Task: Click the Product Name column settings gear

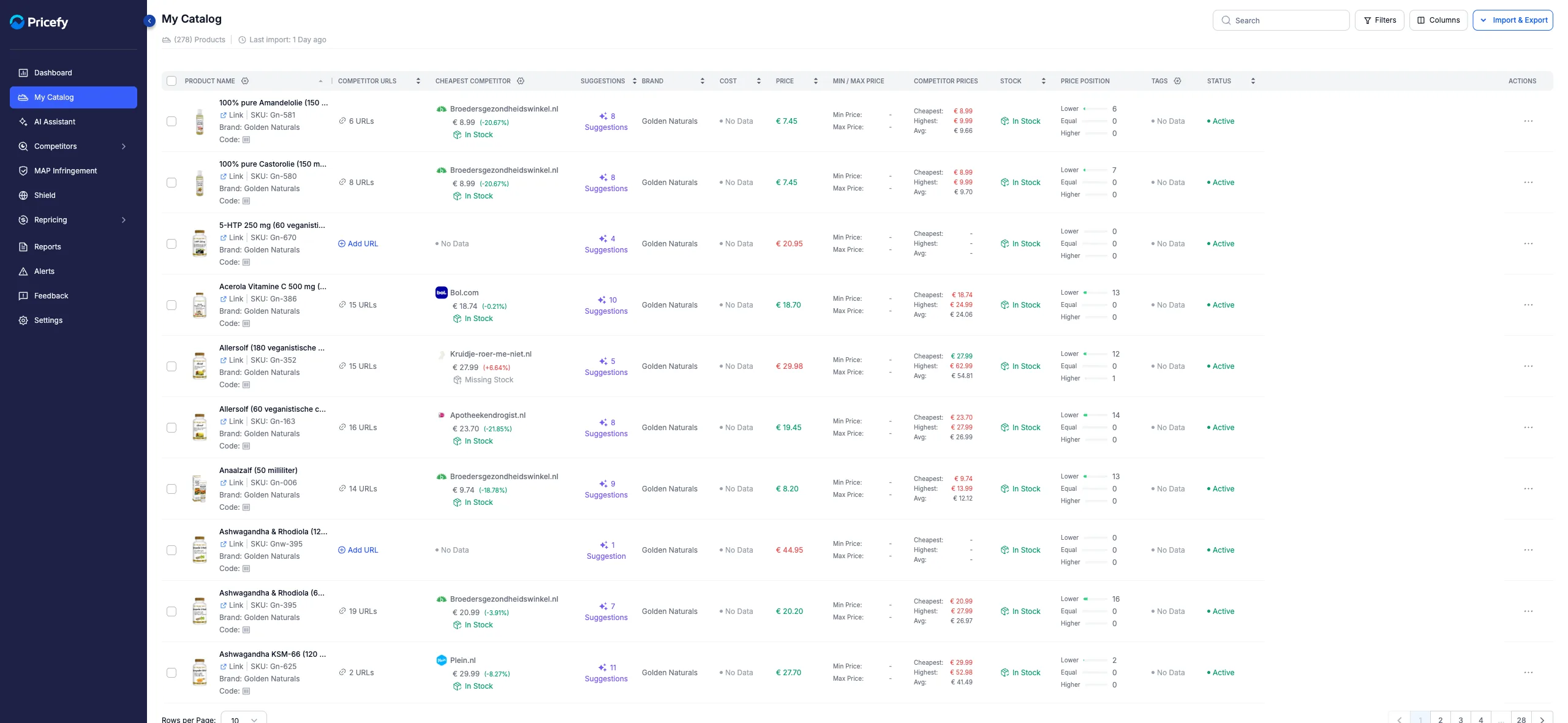Action: (245, 81)
